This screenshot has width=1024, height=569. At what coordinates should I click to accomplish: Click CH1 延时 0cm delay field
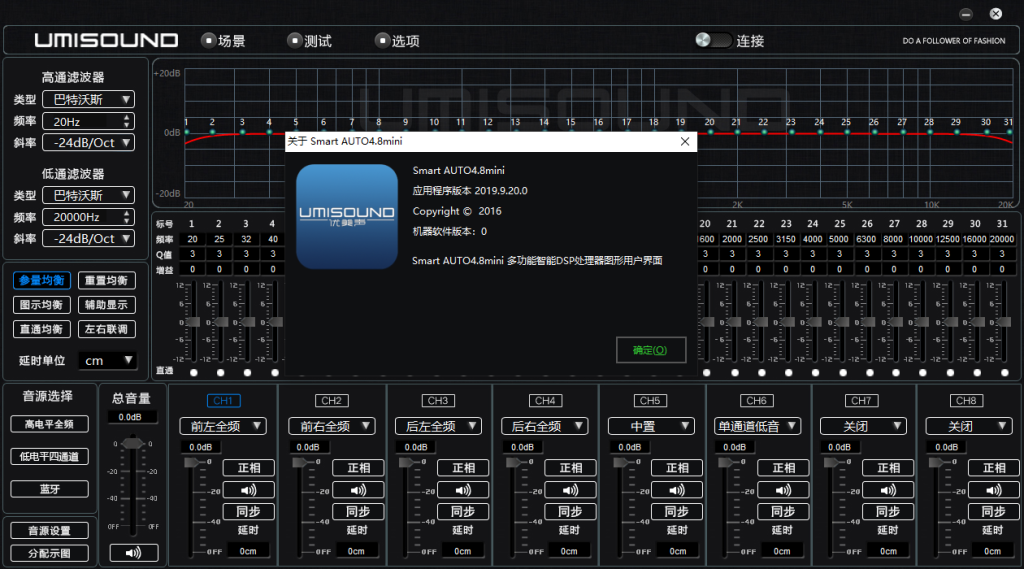(x=248, y=551)
